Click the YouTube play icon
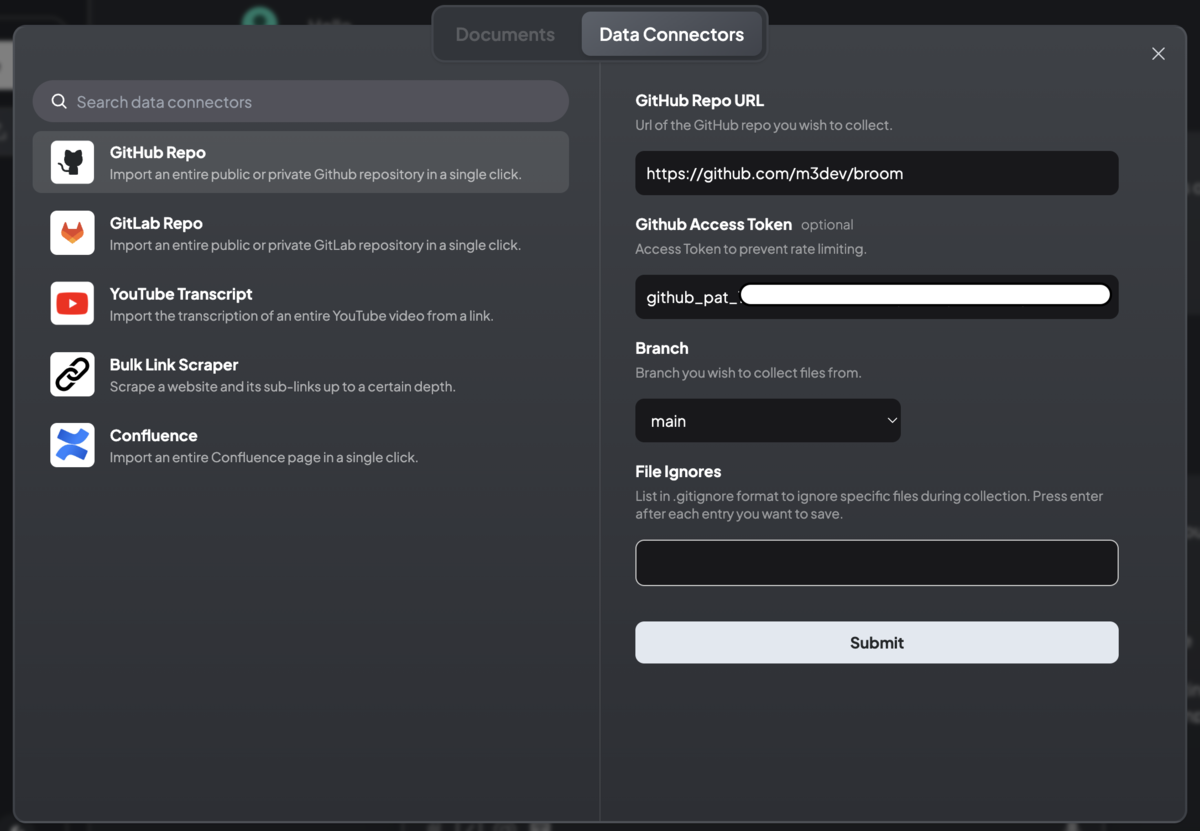The width and height of the screenshot is (1200, 831). click(x=72, y=304)
